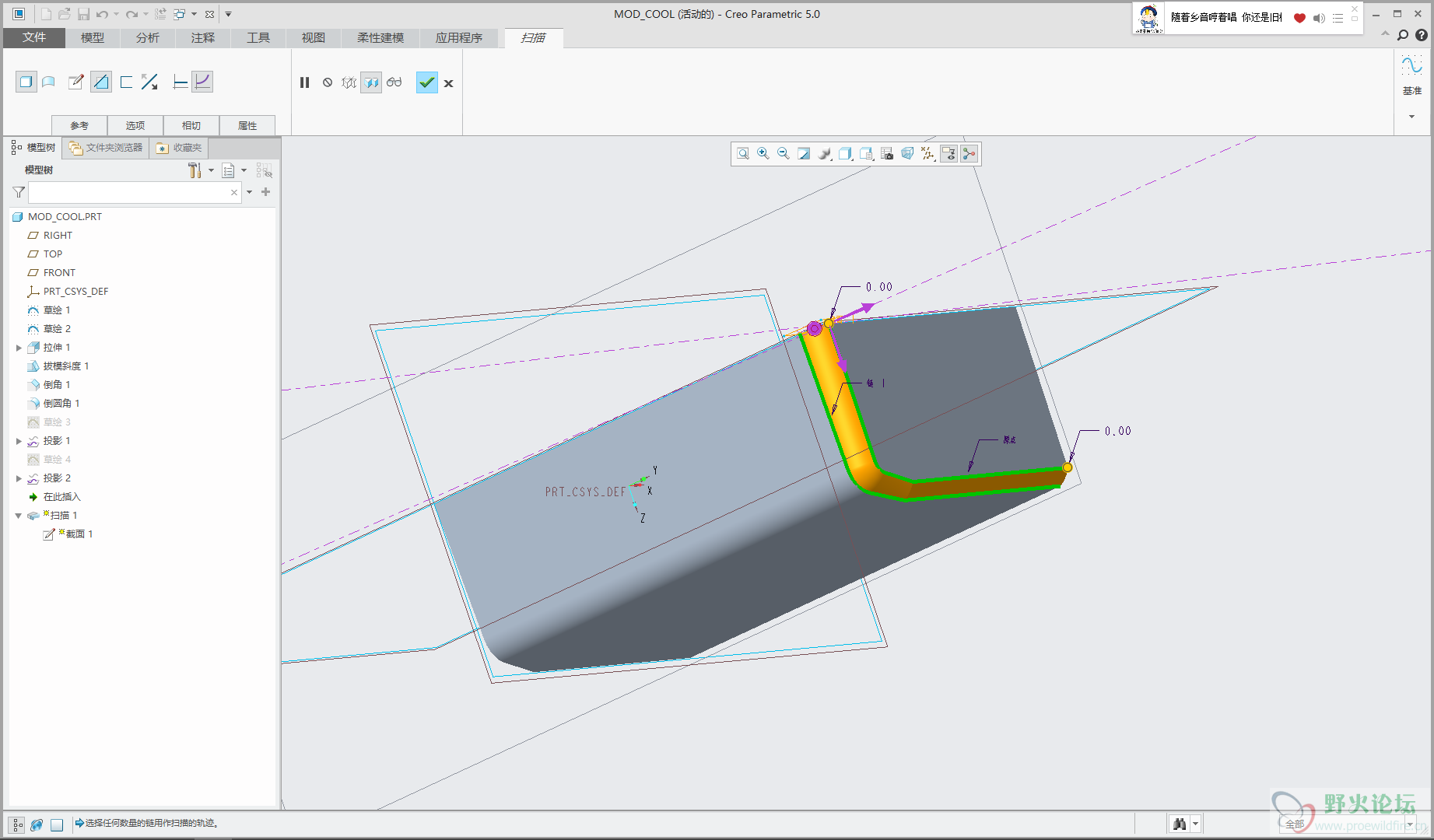
Task: Open datum display filters icon
Action: pos(927,154)
